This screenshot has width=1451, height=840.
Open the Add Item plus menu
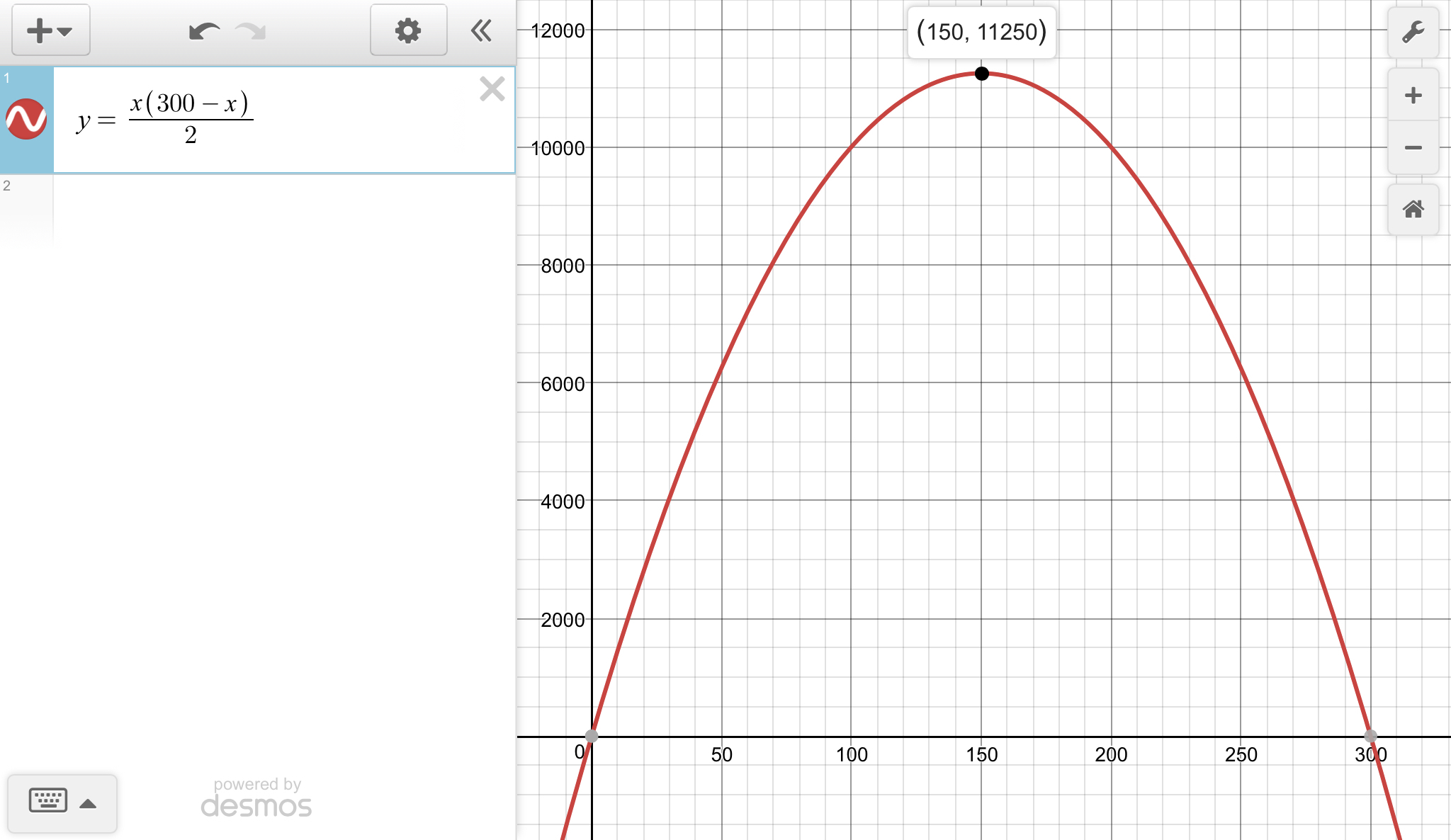(50, 30)
